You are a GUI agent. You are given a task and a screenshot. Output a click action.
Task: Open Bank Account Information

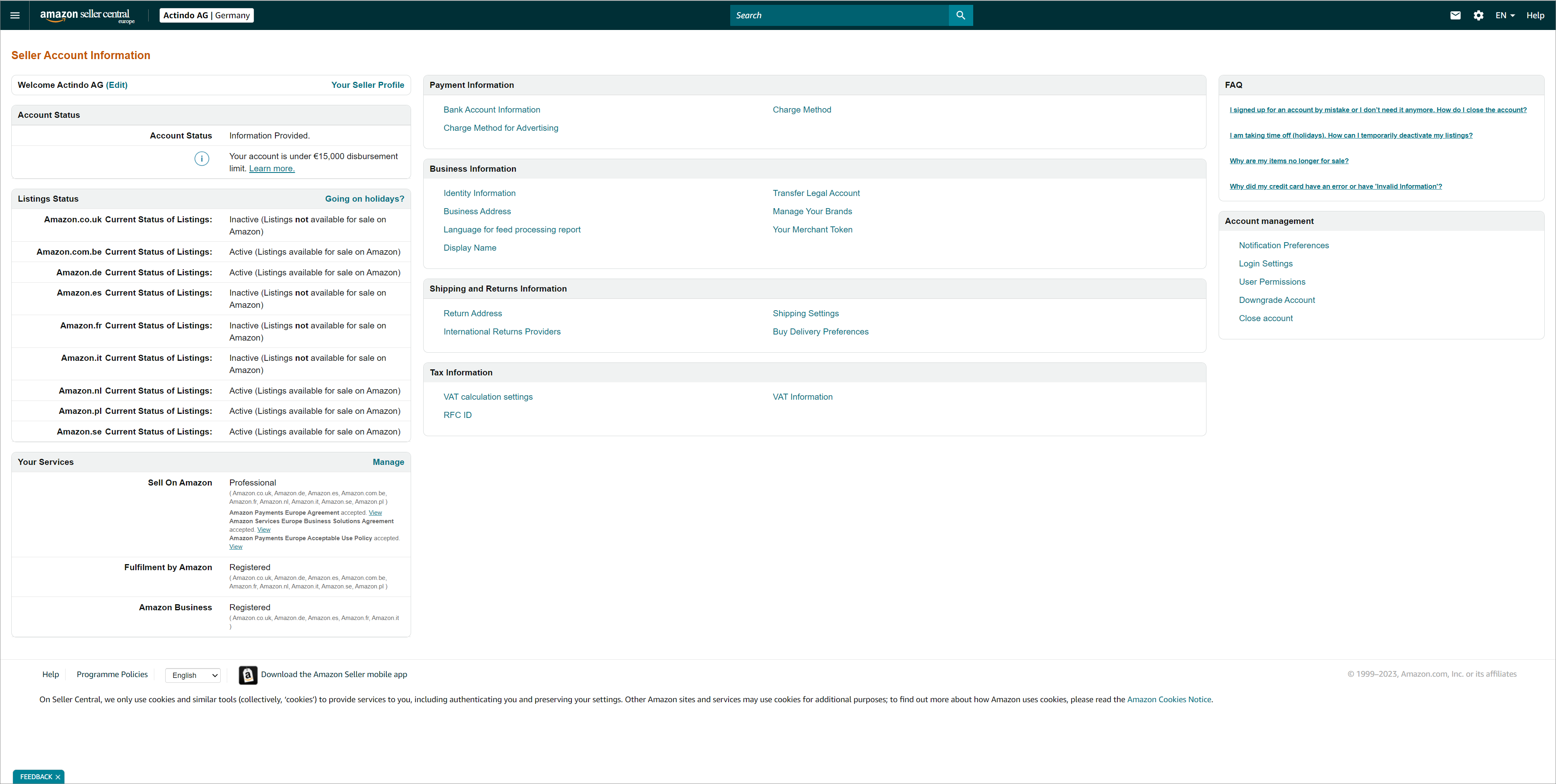(492, 110)
